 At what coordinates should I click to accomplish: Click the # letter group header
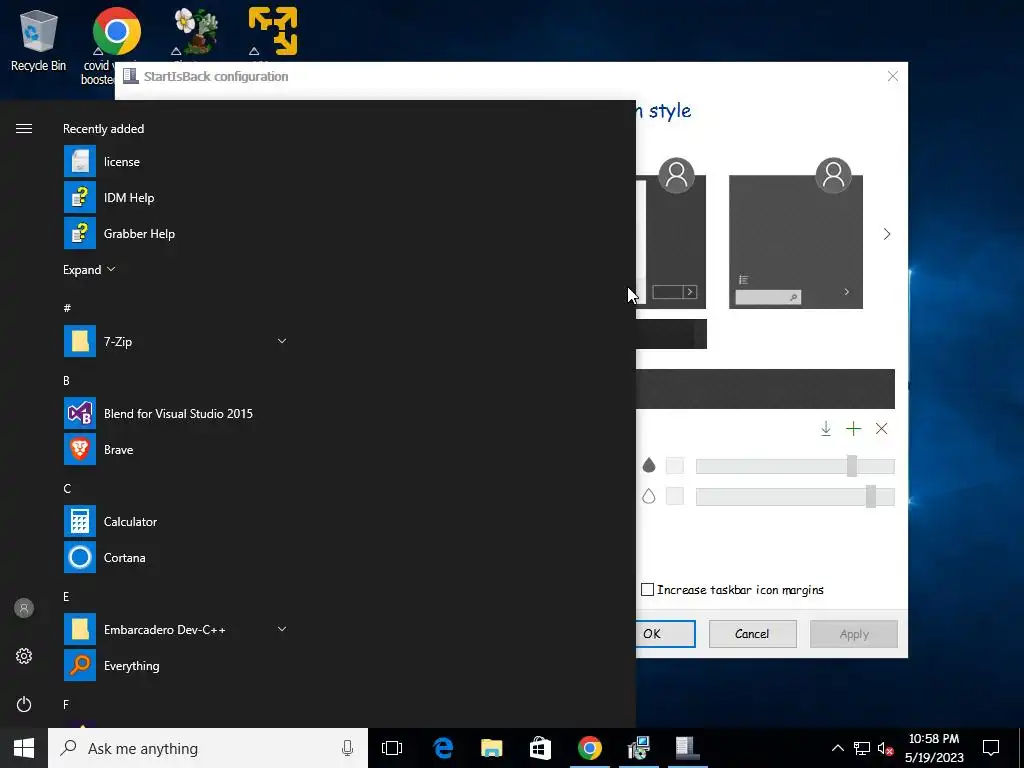pos(67,308)
